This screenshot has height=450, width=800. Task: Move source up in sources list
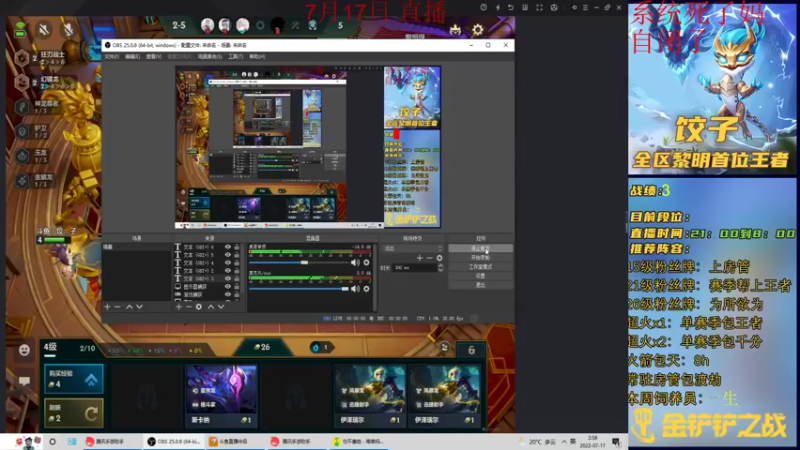tap(211, 307)
